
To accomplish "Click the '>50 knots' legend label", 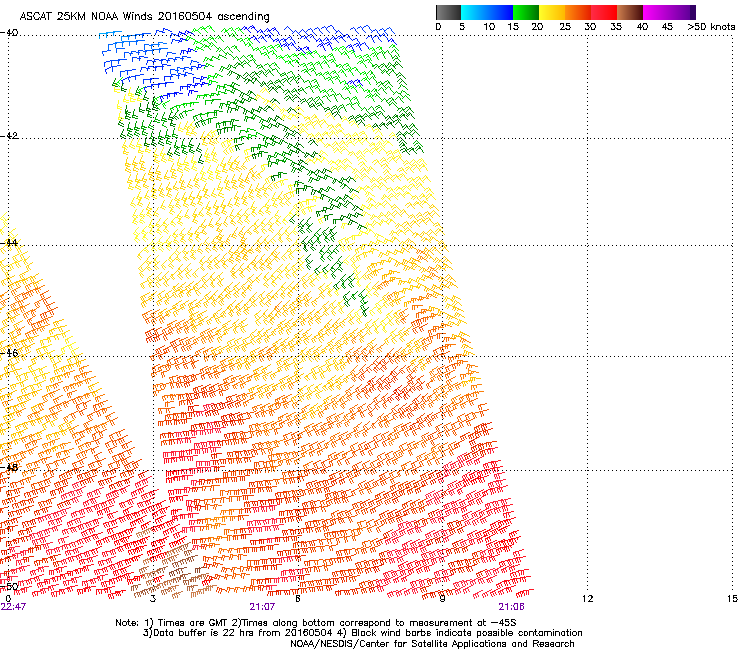I will (x=711, y=27).
